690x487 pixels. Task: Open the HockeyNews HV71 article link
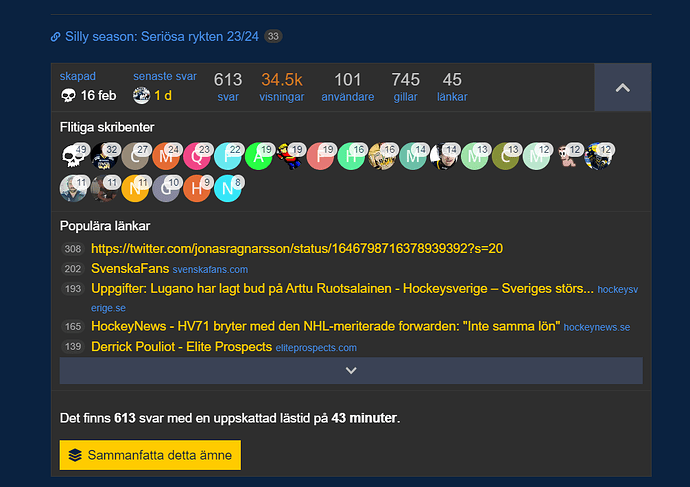[x=325, y=326]
